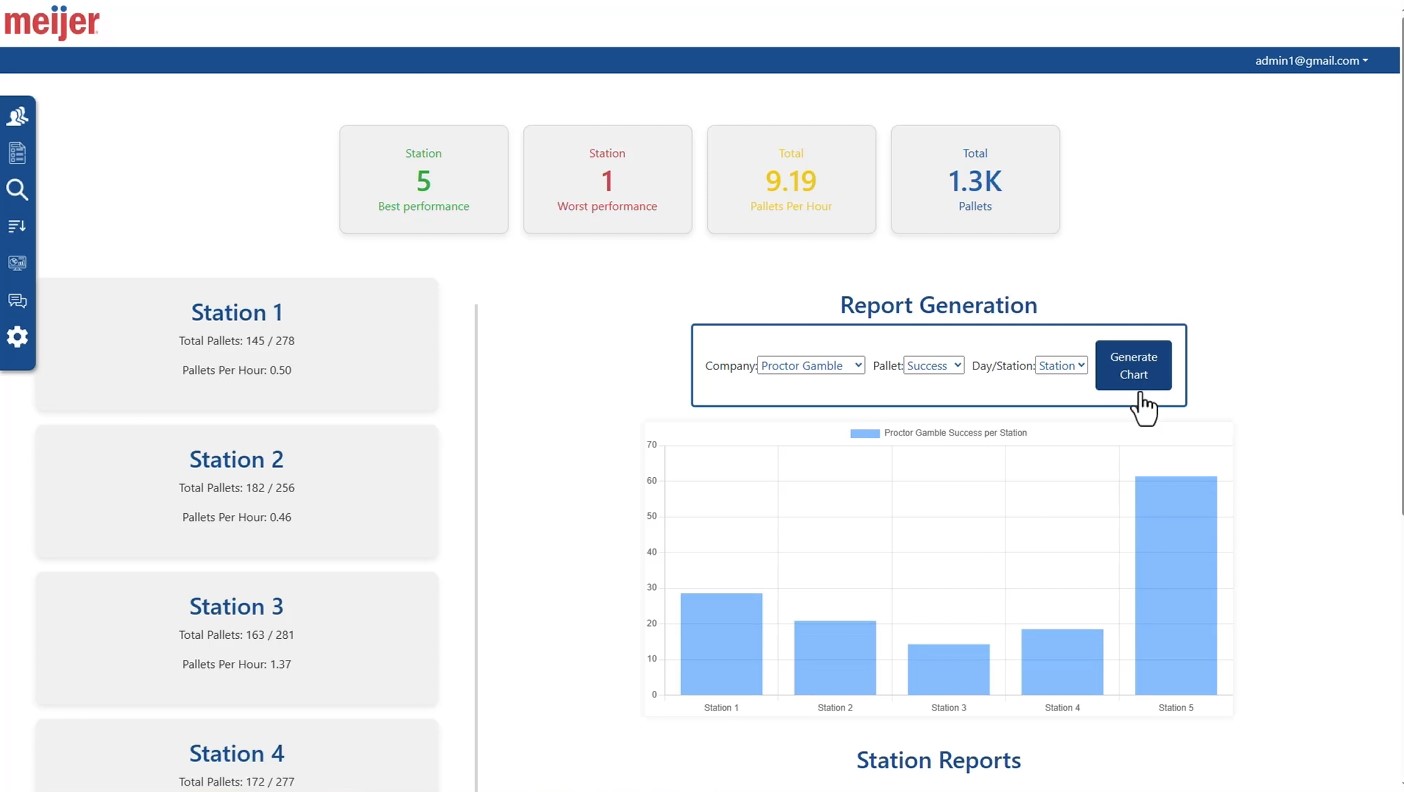This screenshot has height=792, width=1404.
Task: Click the Meijer logo
Action: pos(52,22)
